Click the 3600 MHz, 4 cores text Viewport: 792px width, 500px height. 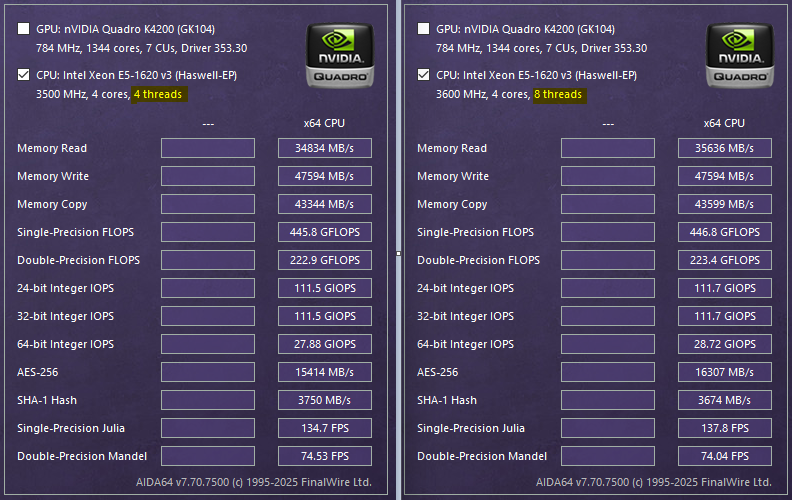(x=483, y=94)
